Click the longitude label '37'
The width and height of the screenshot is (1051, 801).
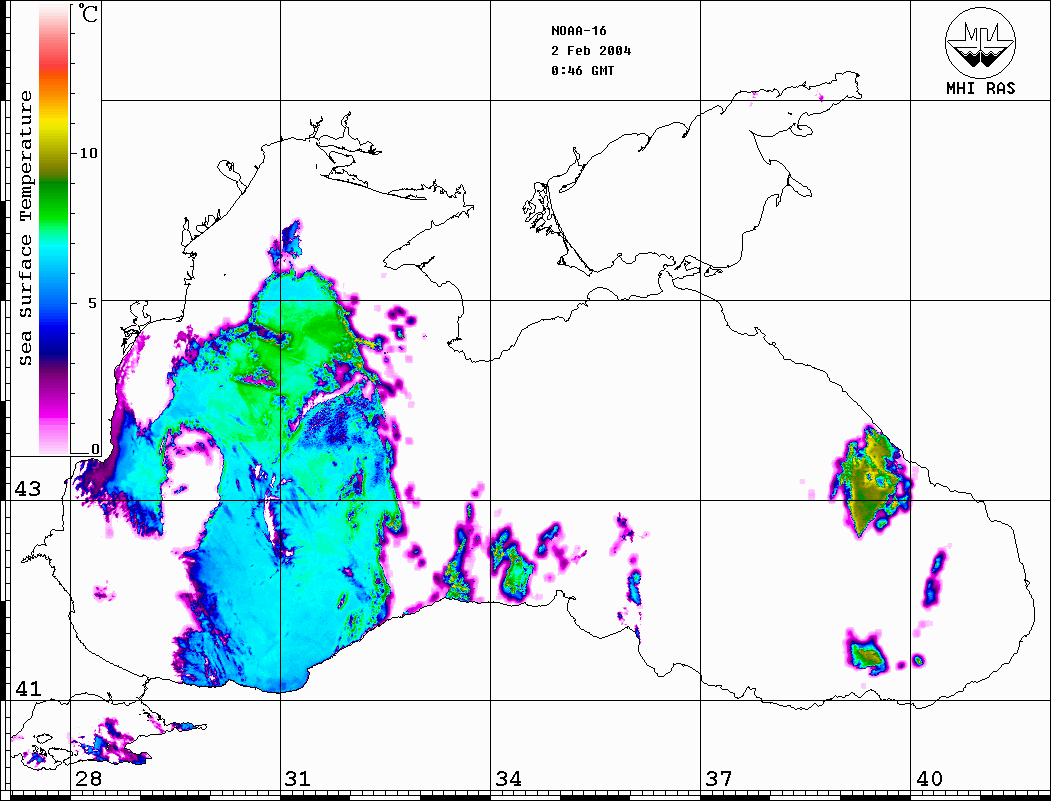click(719, 779)
